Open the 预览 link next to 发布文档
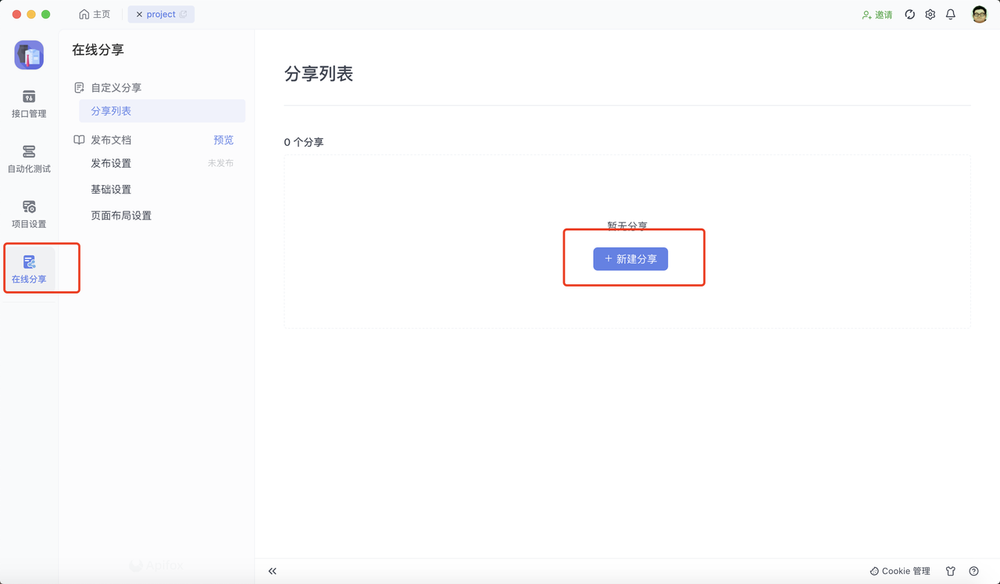This screenshot has width=1000, height=584. tap(223, 139)
